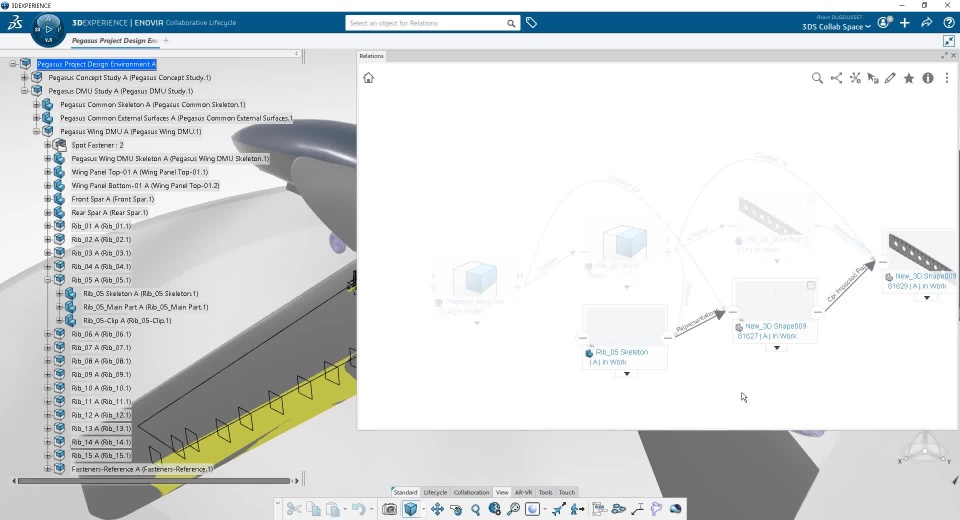Select Spot Fastener : 2 in tree
The image size is (960, 520).
coord(97,145)
